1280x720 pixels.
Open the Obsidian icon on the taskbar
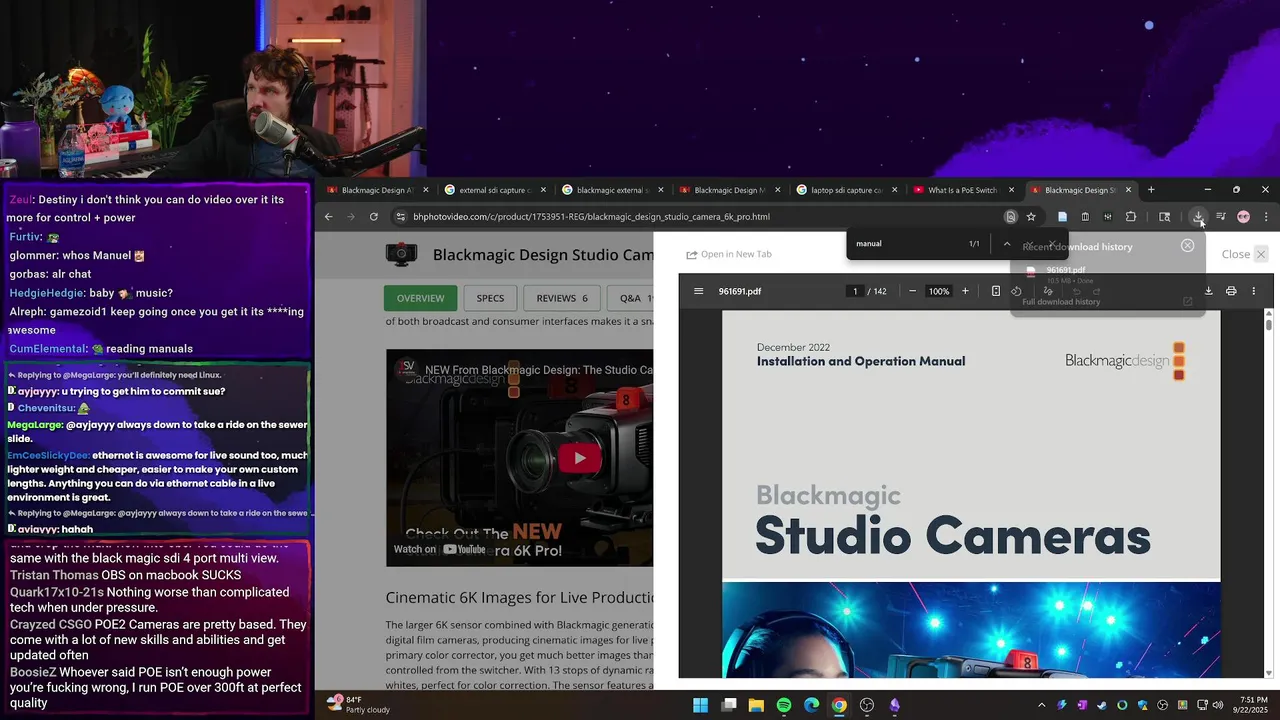tap(894, 705)
